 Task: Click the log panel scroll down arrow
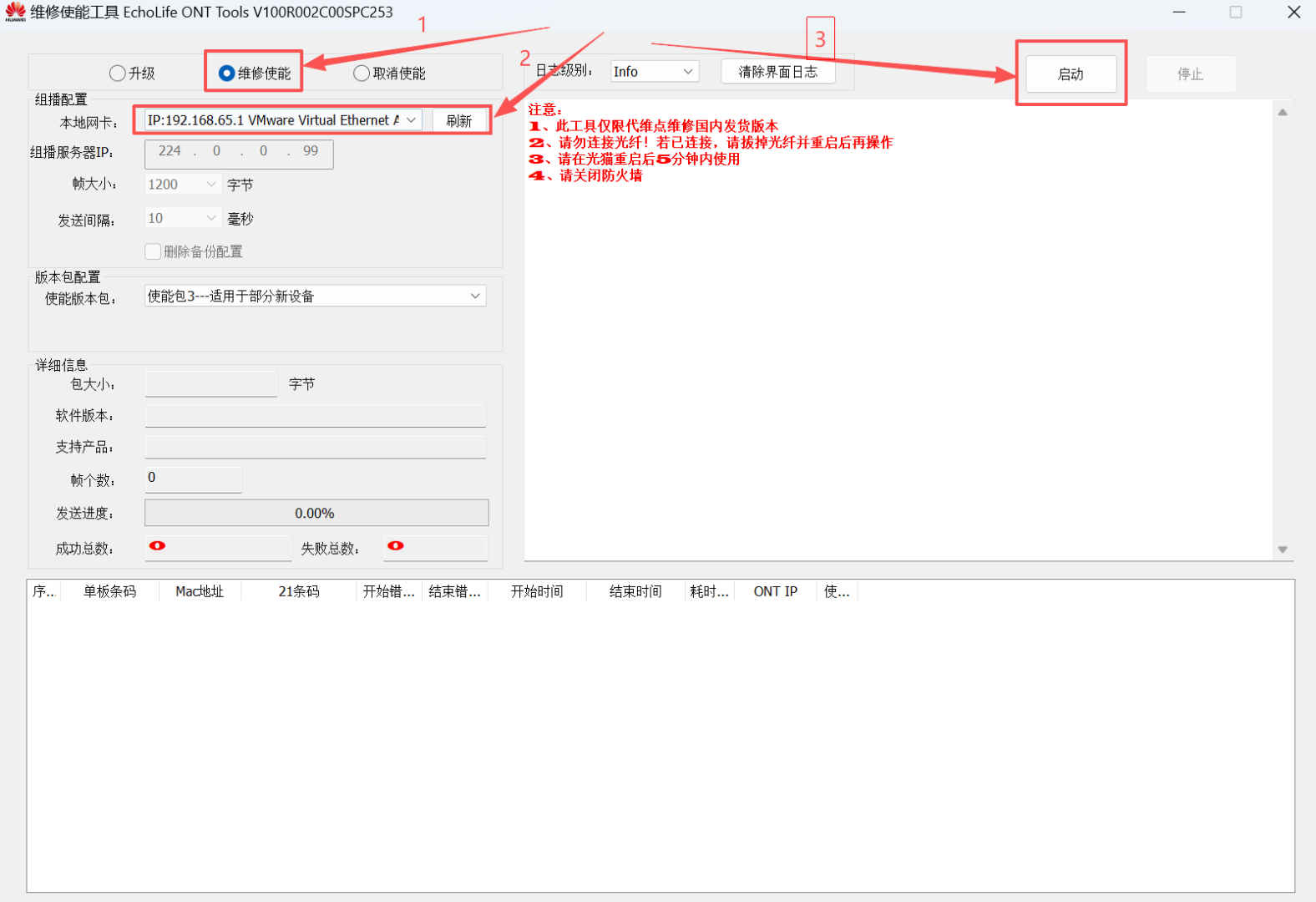(1283, 550)
